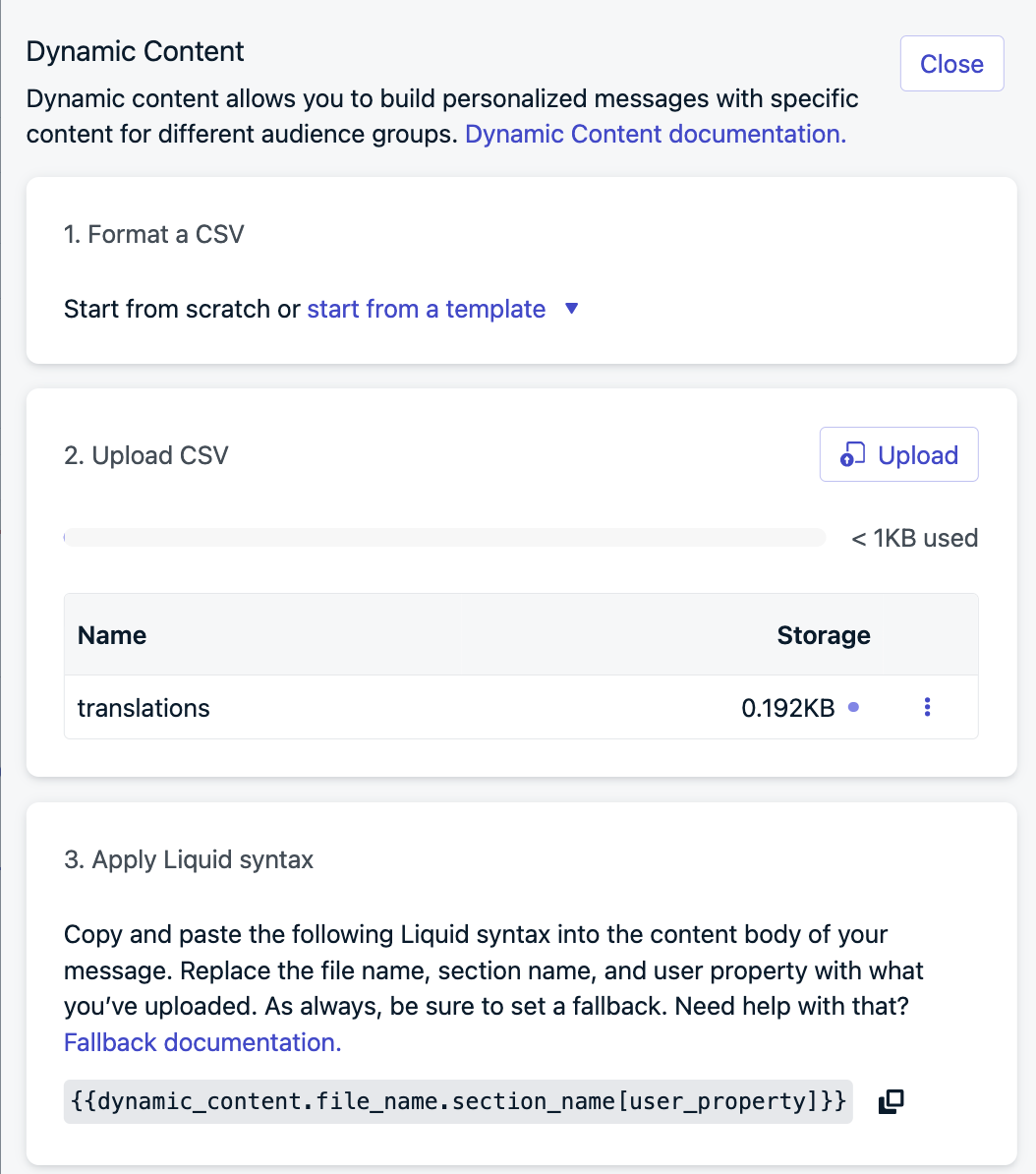
Task: Expand the start from a template dropdown arrow
Action: coord(572,309)
